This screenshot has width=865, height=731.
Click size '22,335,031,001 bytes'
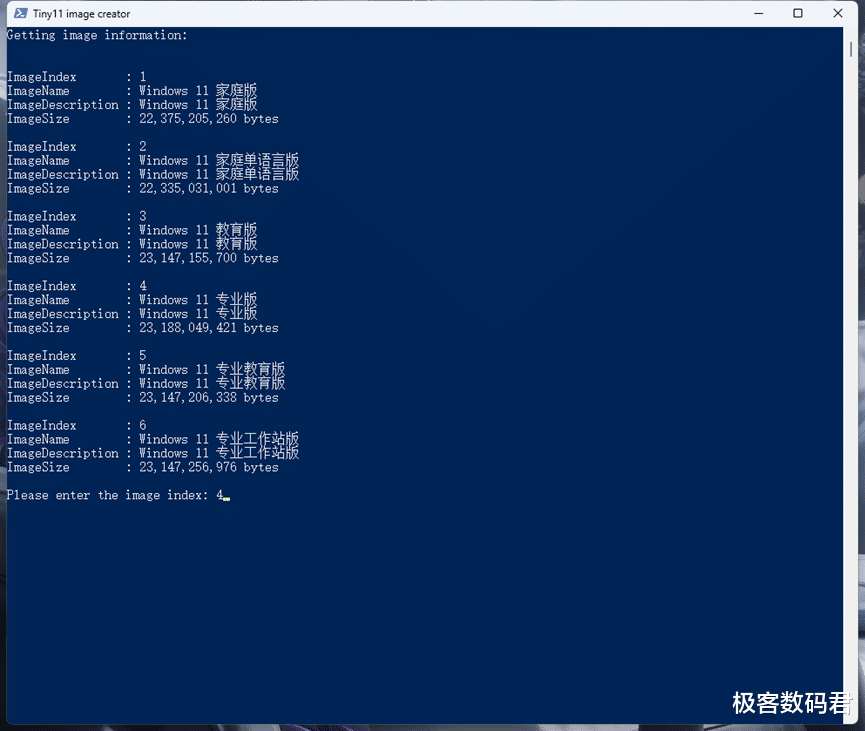coord(209,188)
